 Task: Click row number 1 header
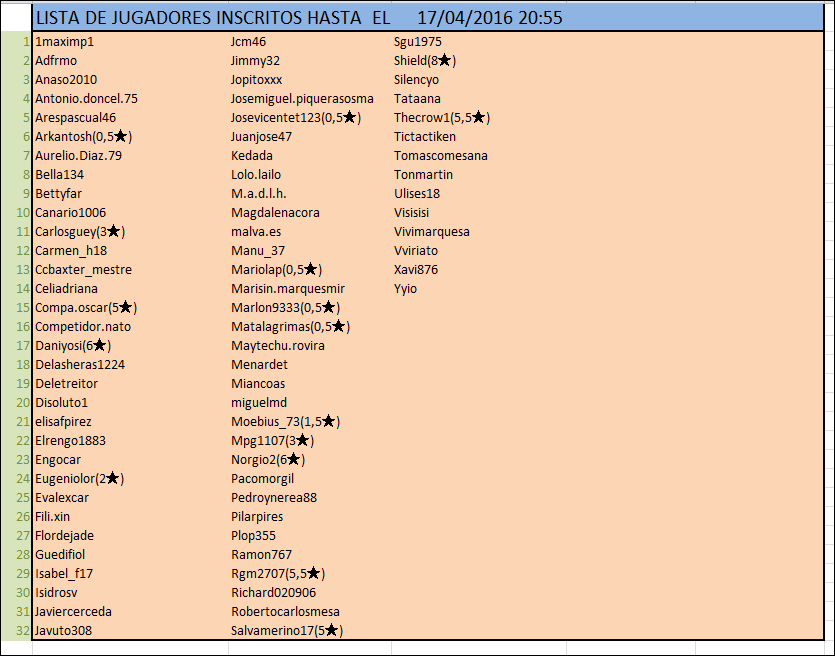(23, 42)
